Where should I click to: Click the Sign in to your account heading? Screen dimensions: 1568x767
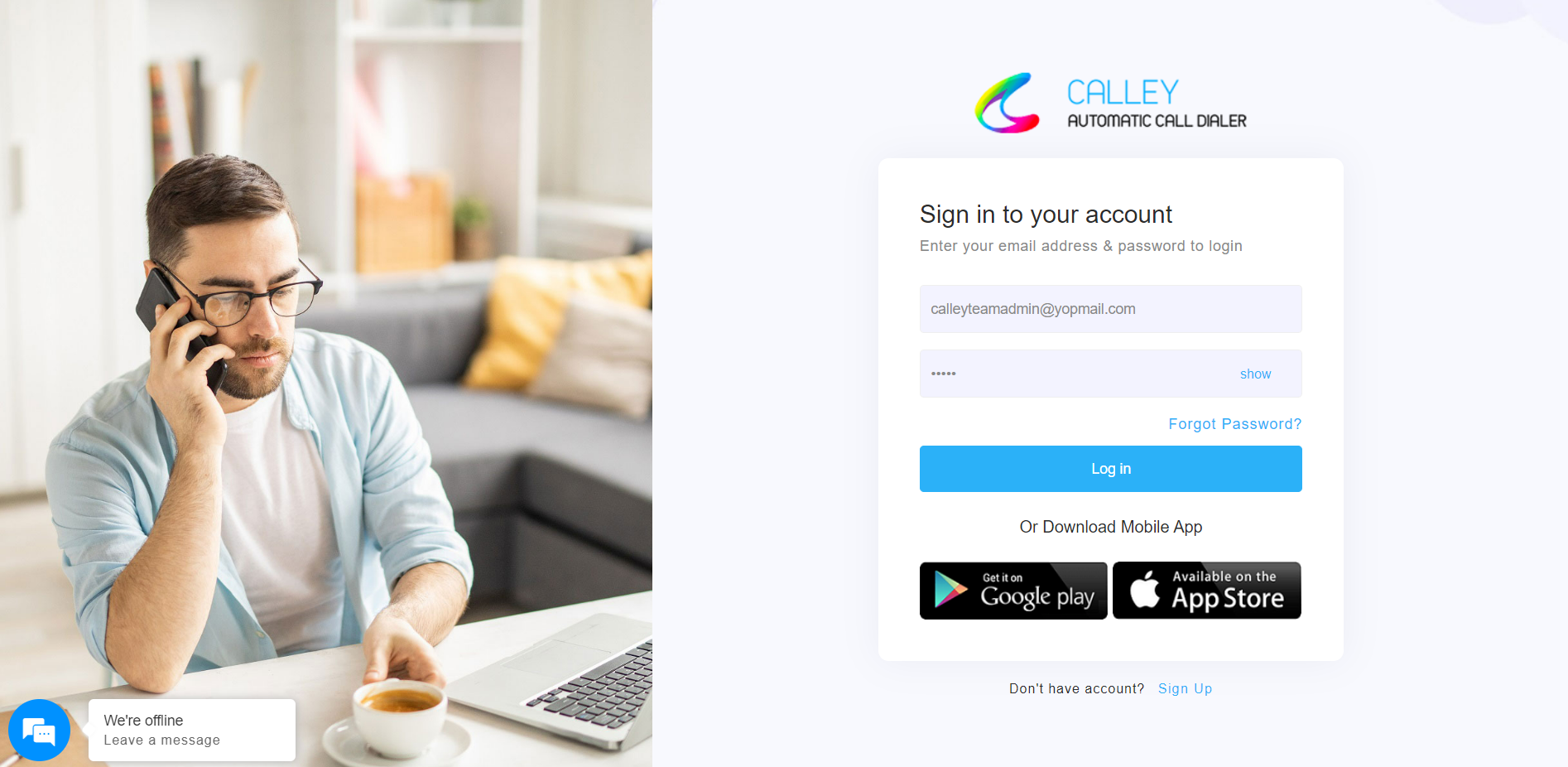click(1046, 215)
